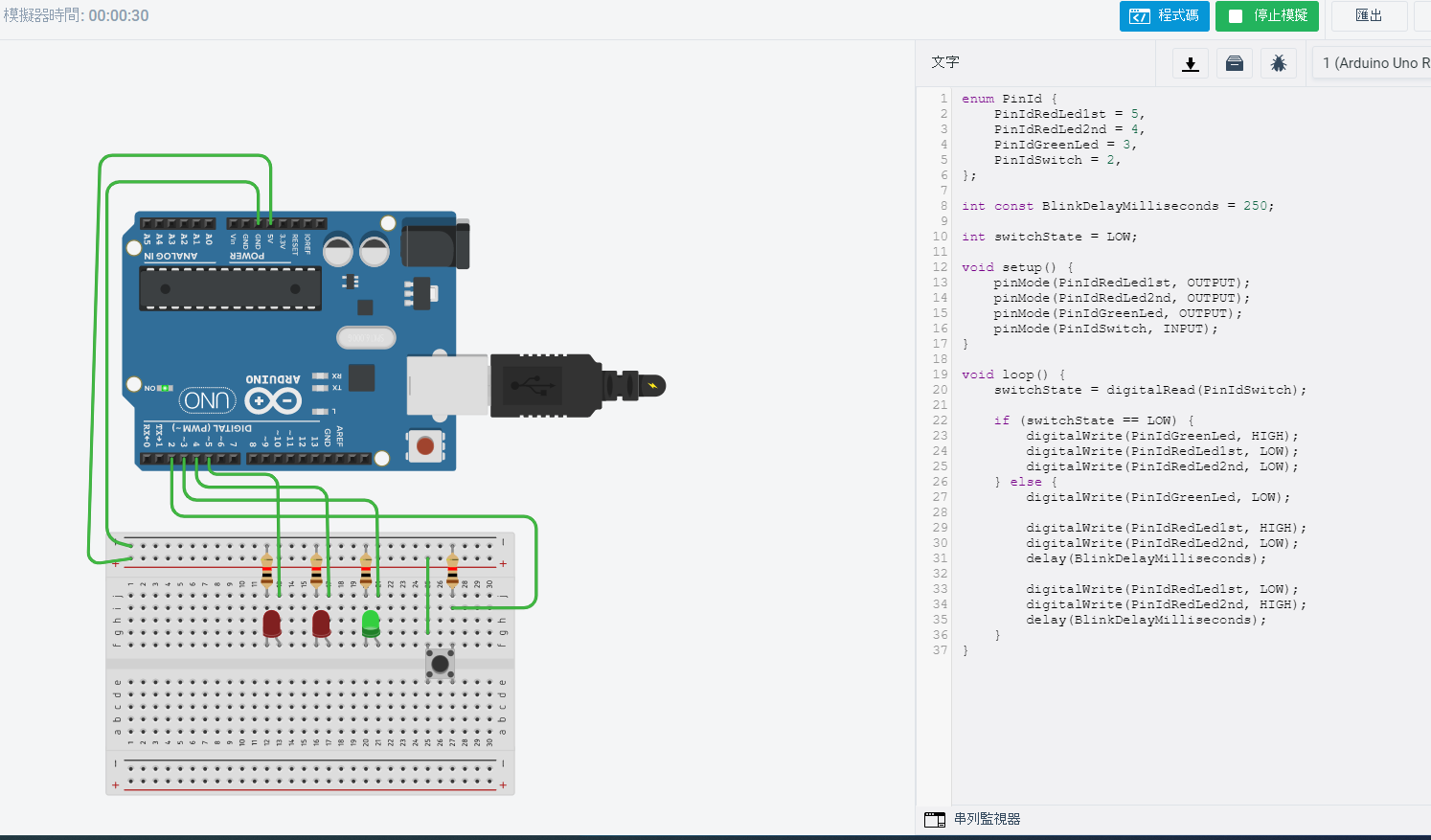Click the serial monitor icon at bottom
This screenshot has width=1431, height=840.
click(x=934, y=819)
